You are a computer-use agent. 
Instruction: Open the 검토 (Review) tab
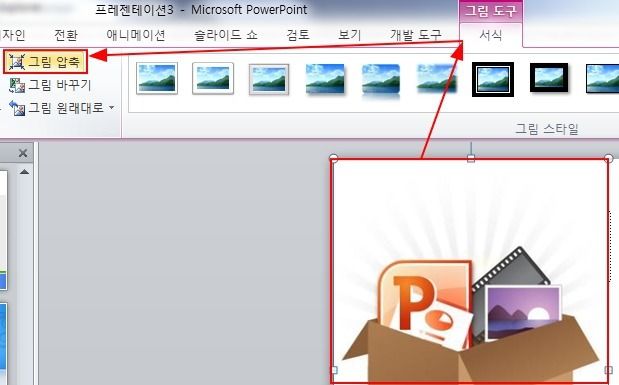coord(298,35)
